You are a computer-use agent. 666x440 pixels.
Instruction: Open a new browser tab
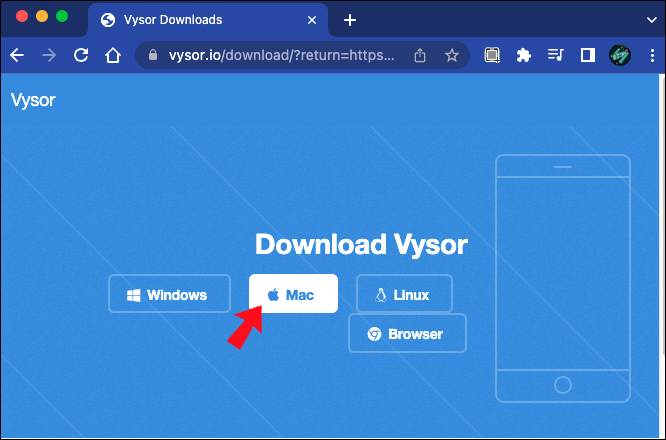(350, 20)
